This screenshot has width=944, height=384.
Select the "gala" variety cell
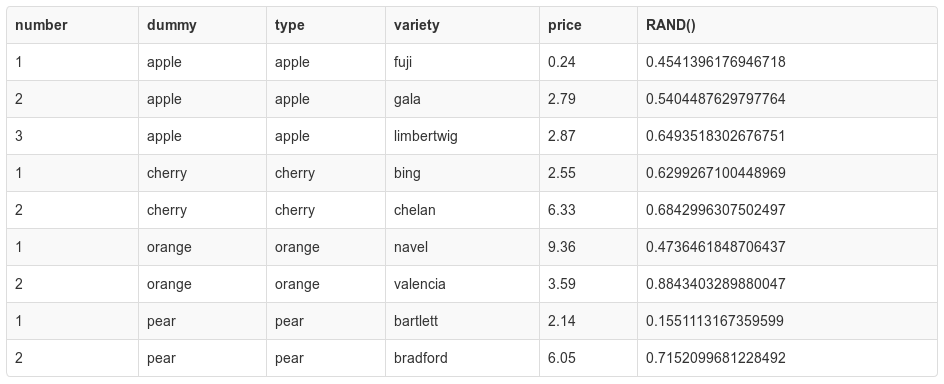(x=462, y=99)
